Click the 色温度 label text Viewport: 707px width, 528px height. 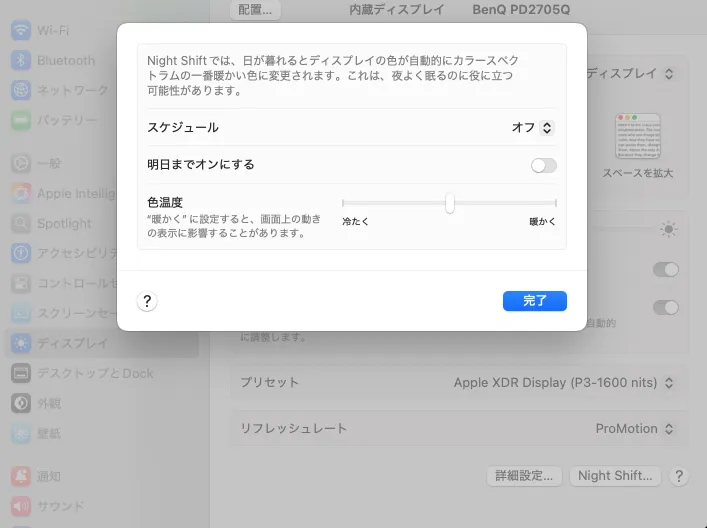pos(165,202)
